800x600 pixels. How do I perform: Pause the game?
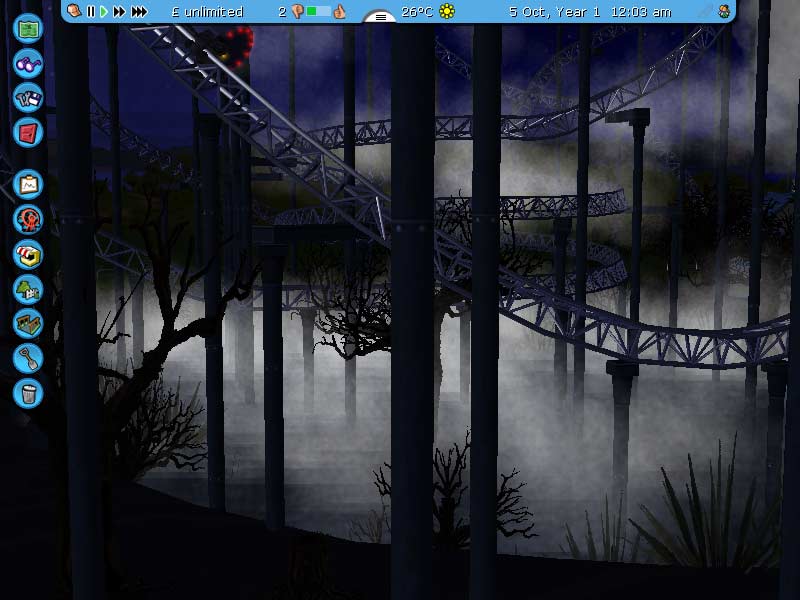[91, 11]
